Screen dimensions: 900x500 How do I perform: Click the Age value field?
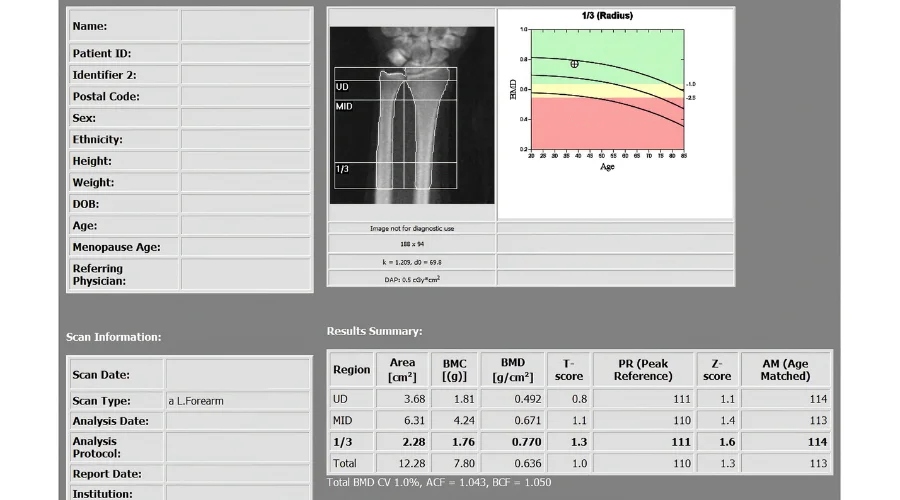click(x=246, y=226)
